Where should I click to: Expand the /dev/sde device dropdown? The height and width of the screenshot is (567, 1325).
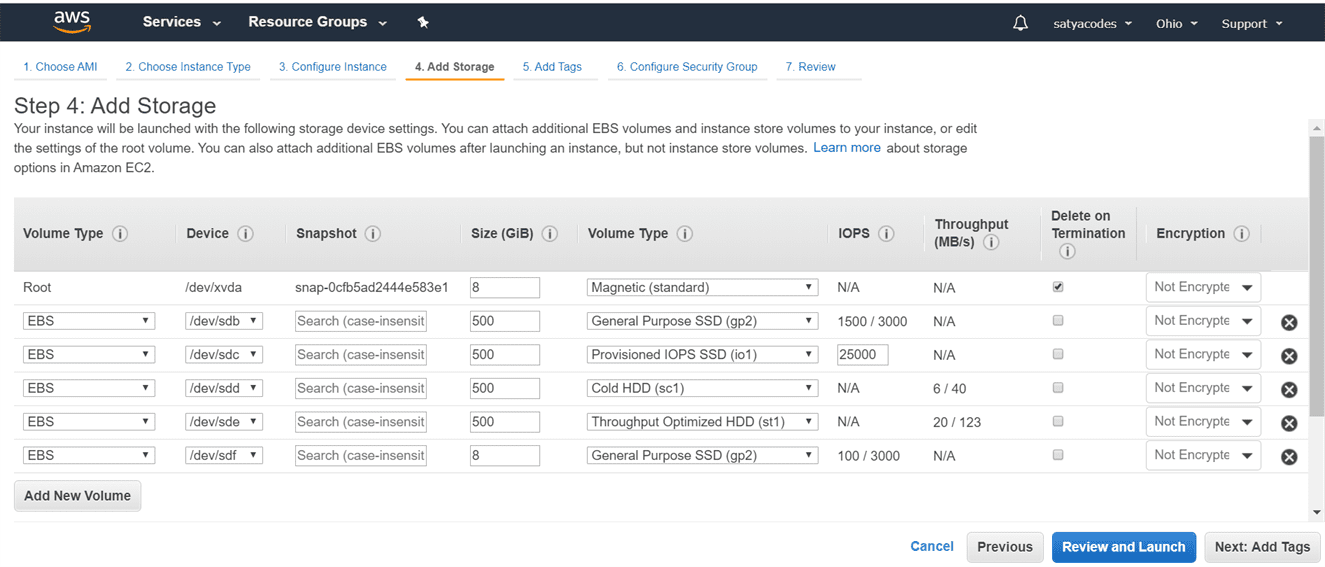pyautogui.click(x=224, y=422)
